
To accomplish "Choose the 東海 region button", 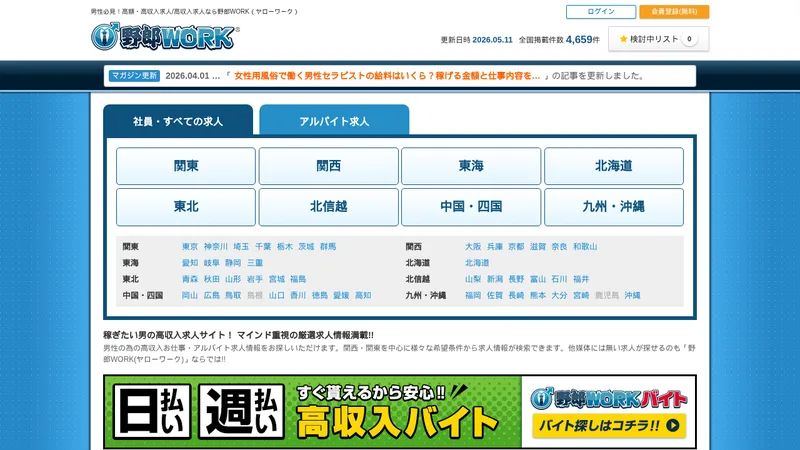I will tap(471, 166).
